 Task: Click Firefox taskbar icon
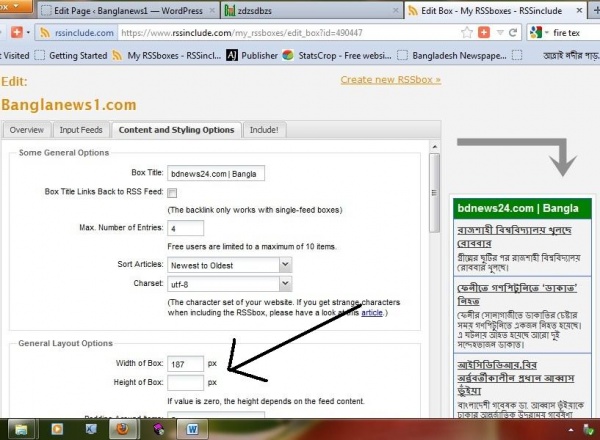(123, 429)
